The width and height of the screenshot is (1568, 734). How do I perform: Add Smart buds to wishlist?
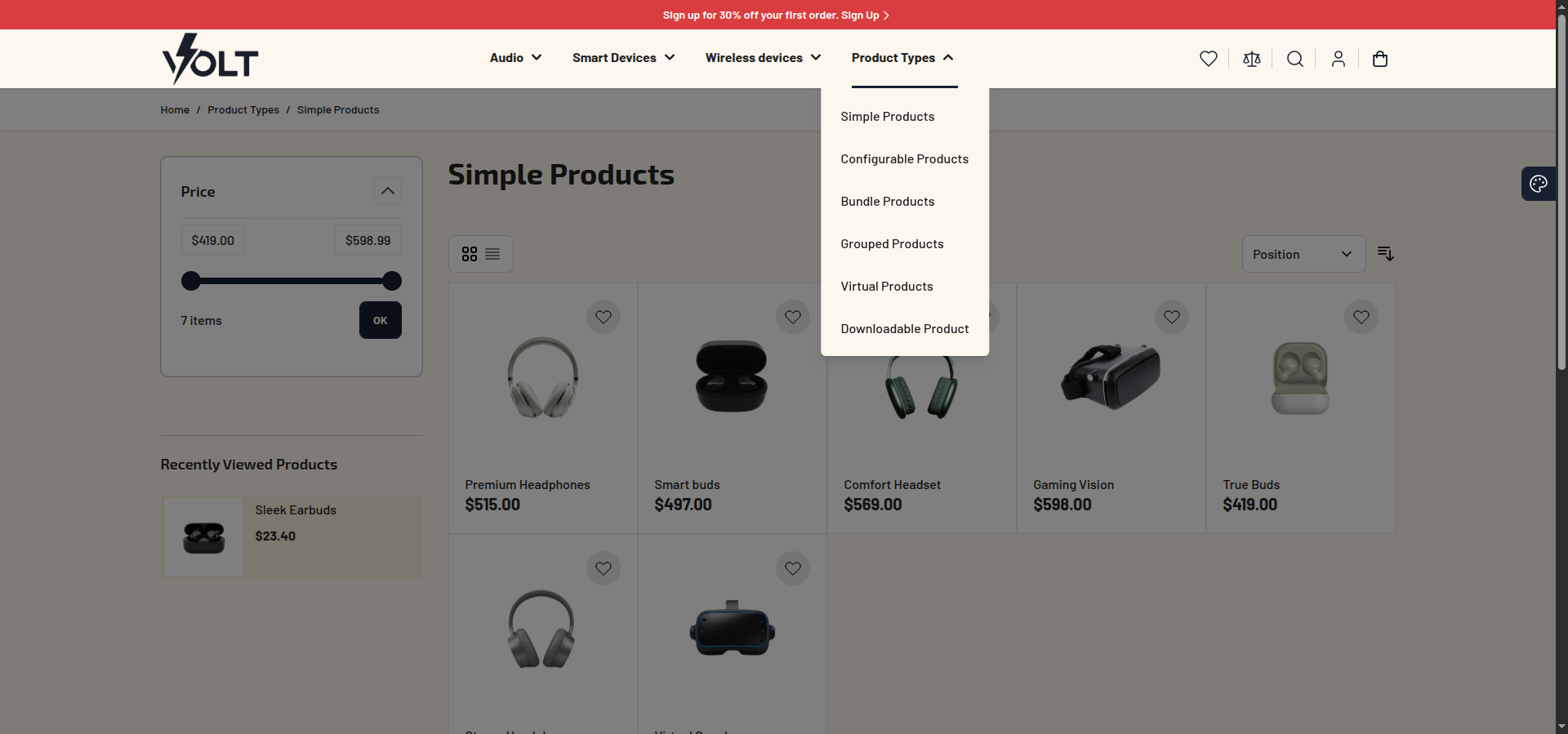[793, 317]
